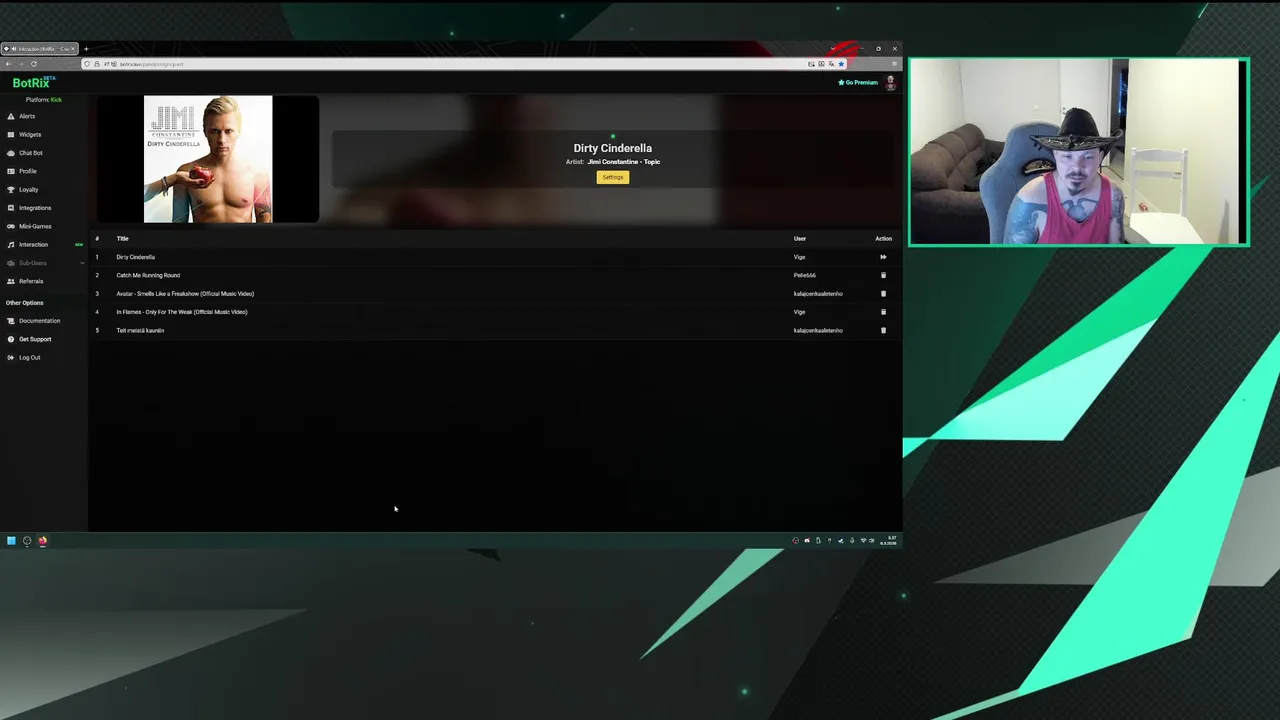Image resolution: width=1280 pixels, height=720 pixels.
Task: Delete the In Flames - Only For The Weak request
Action: click(x=883, y=312)
